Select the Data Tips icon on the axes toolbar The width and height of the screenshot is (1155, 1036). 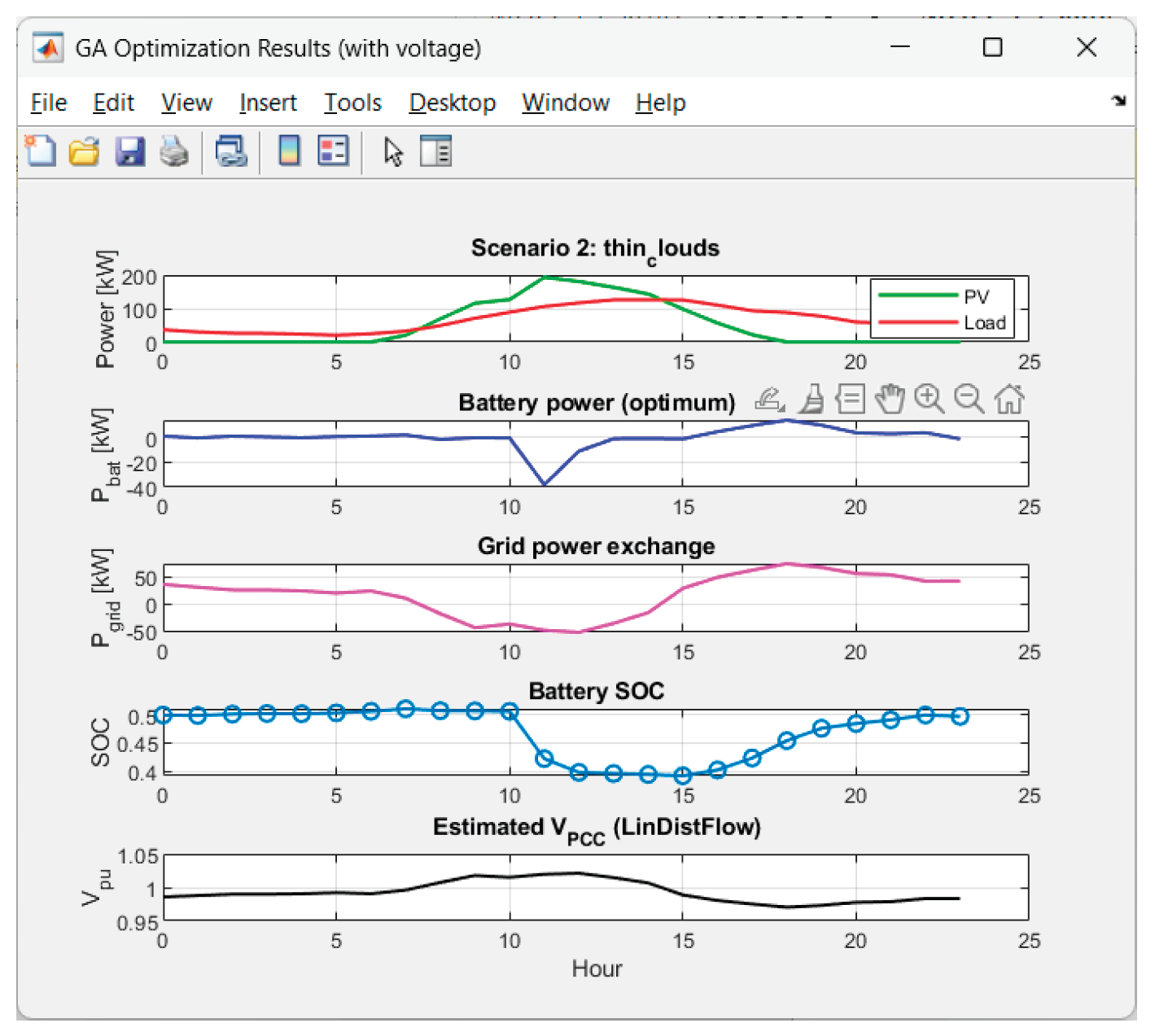click(851, 400)
